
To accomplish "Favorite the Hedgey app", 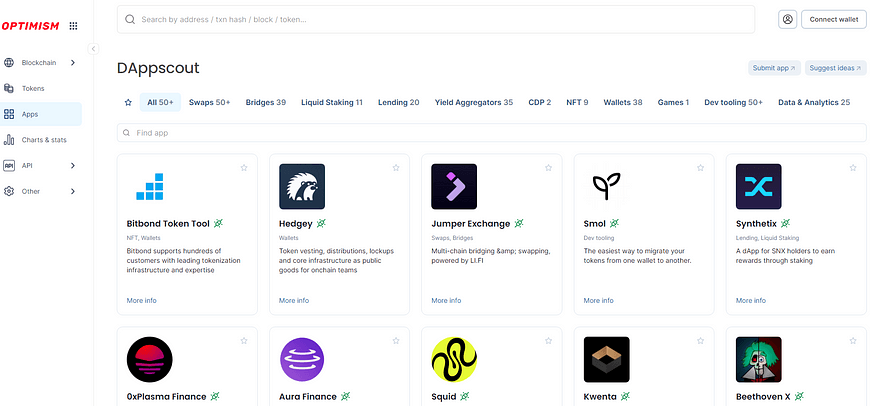I will pyautogui.click(x=396, y=168).
